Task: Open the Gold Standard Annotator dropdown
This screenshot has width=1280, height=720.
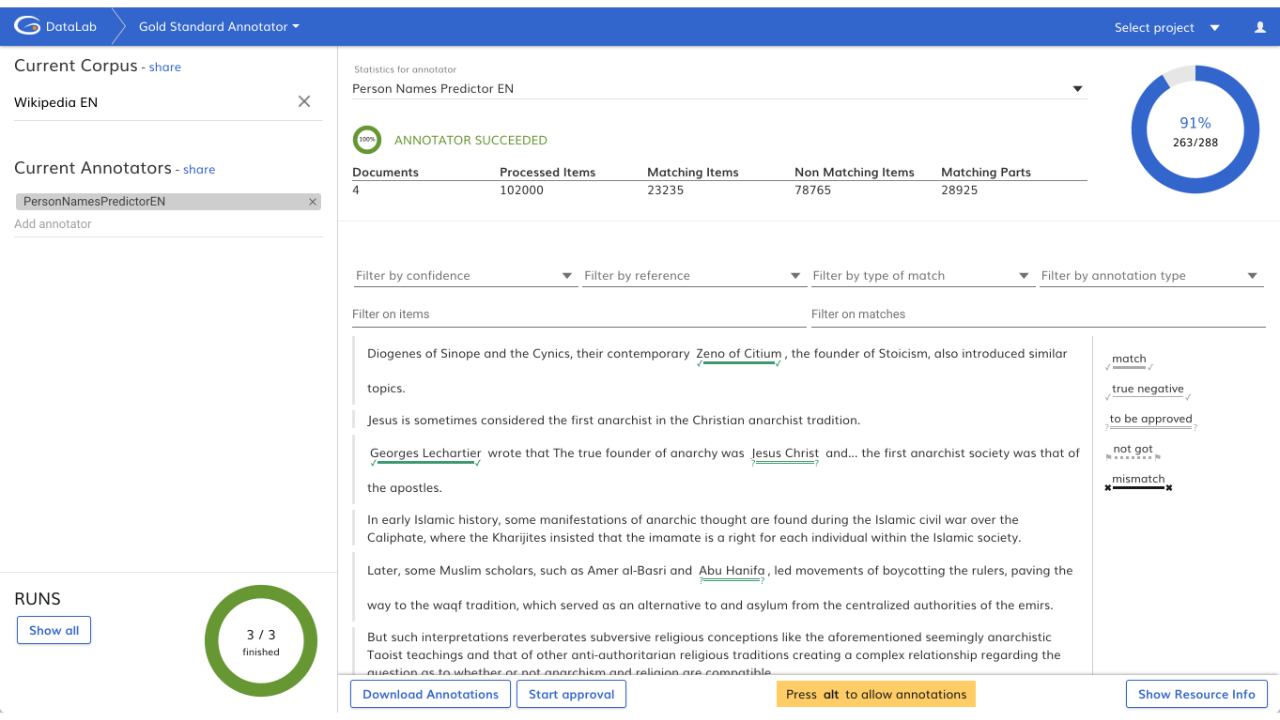Action: (218, 27)
